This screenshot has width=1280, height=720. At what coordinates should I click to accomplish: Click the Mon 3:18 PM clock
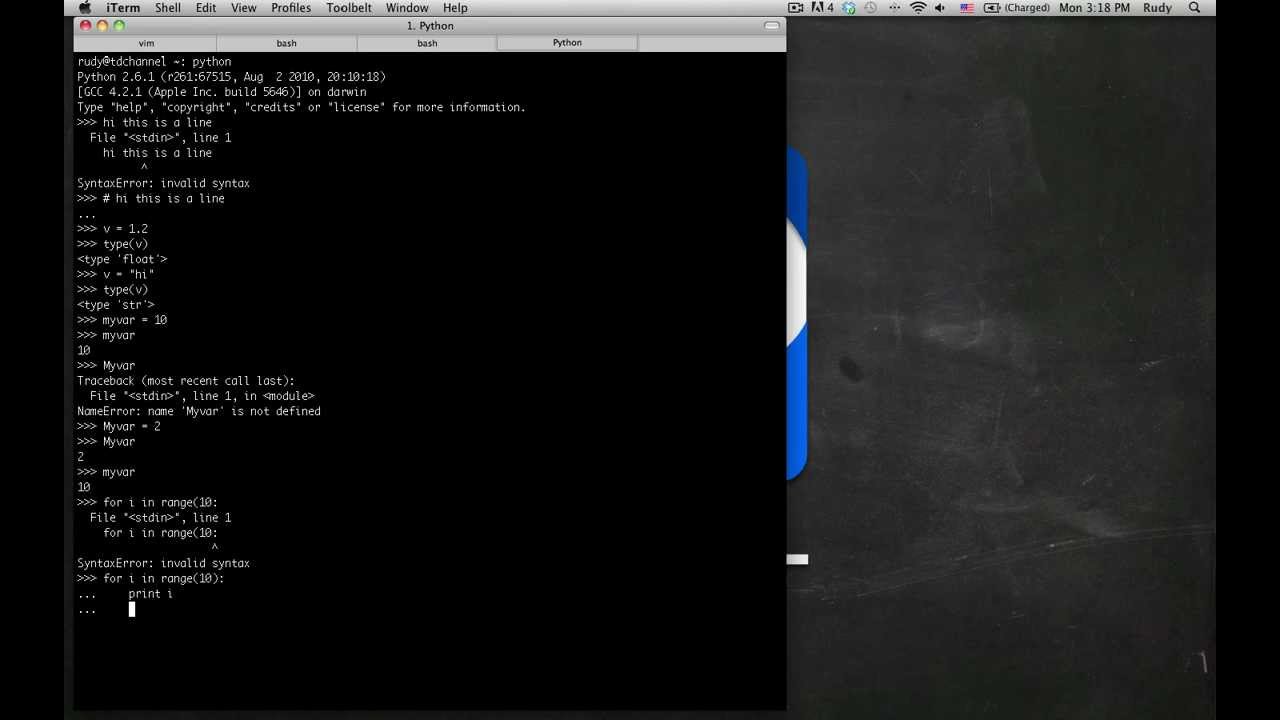point(1094,8)
